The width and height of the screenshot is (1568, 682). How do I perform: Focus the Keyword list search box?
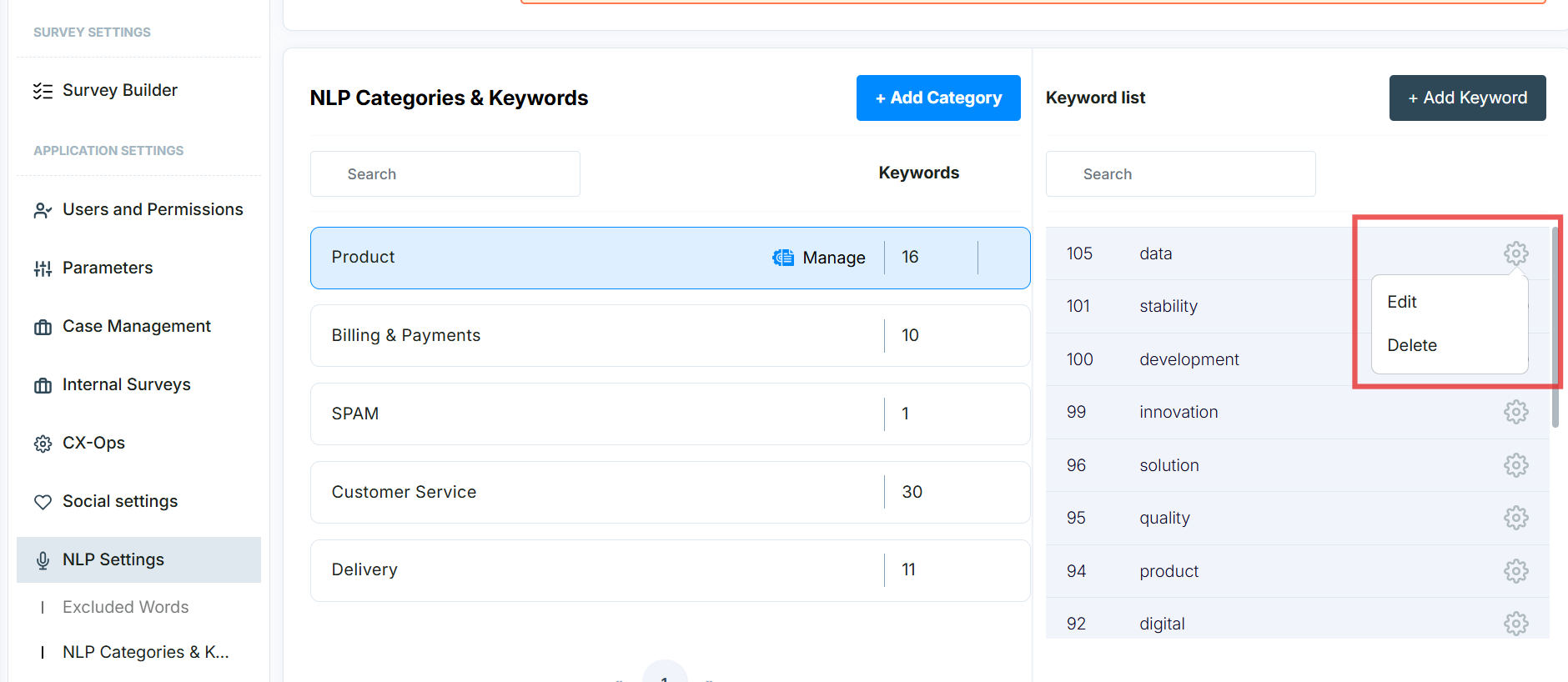point(1179,174)
